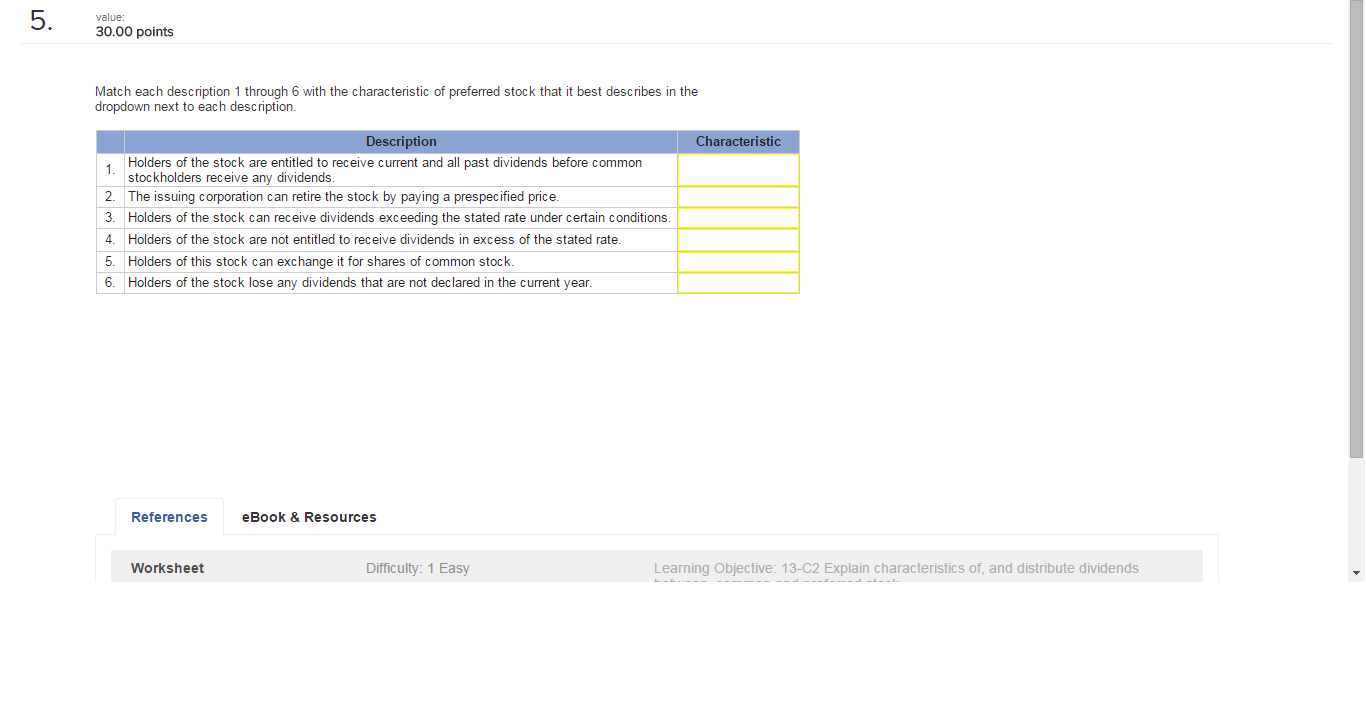Open Characteristic dropdown for description 6
The width and height of the screenshot is (1366, 728).
(x=738, y=283)
